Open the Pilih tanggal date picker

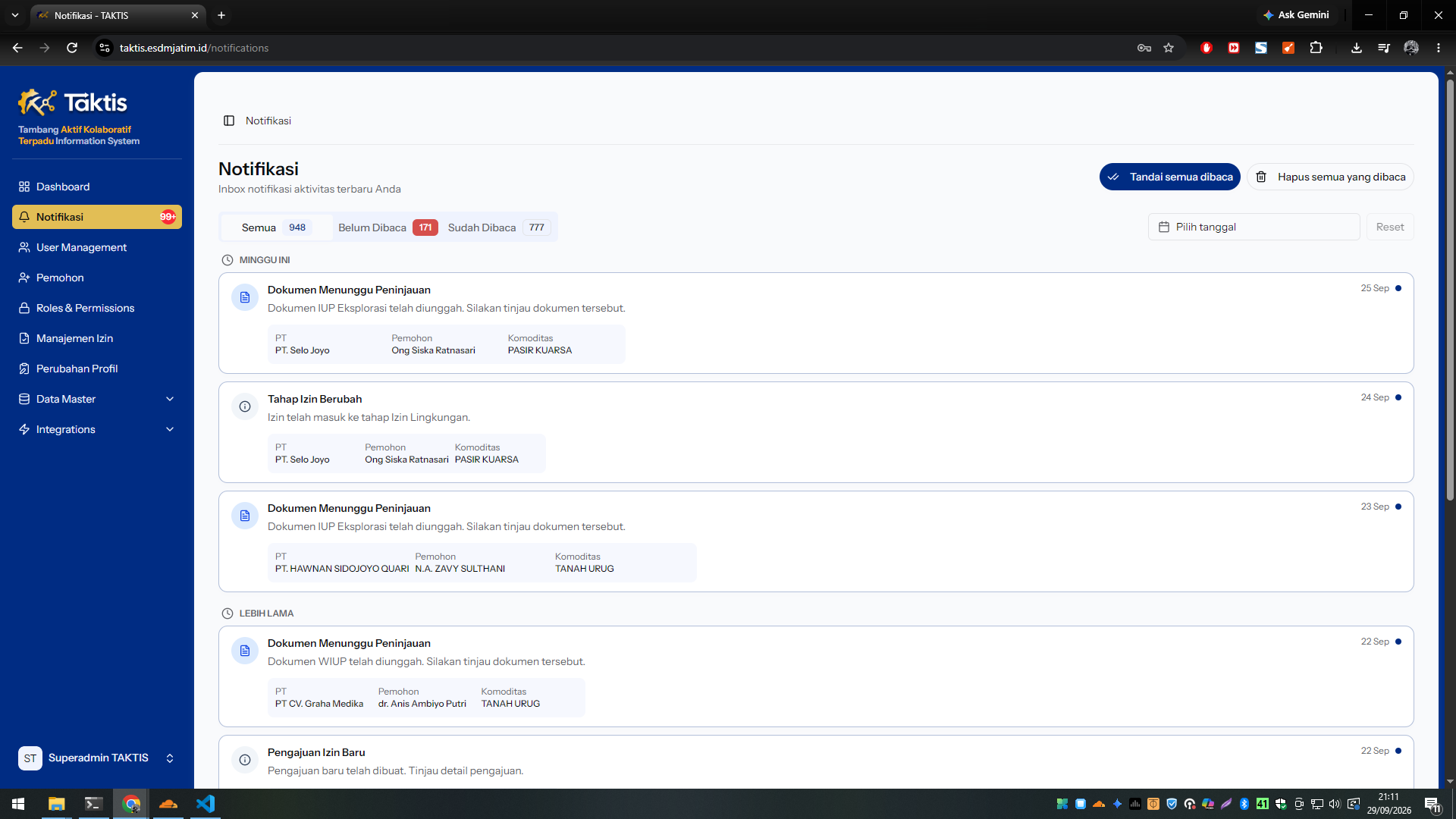(1254, 227)
